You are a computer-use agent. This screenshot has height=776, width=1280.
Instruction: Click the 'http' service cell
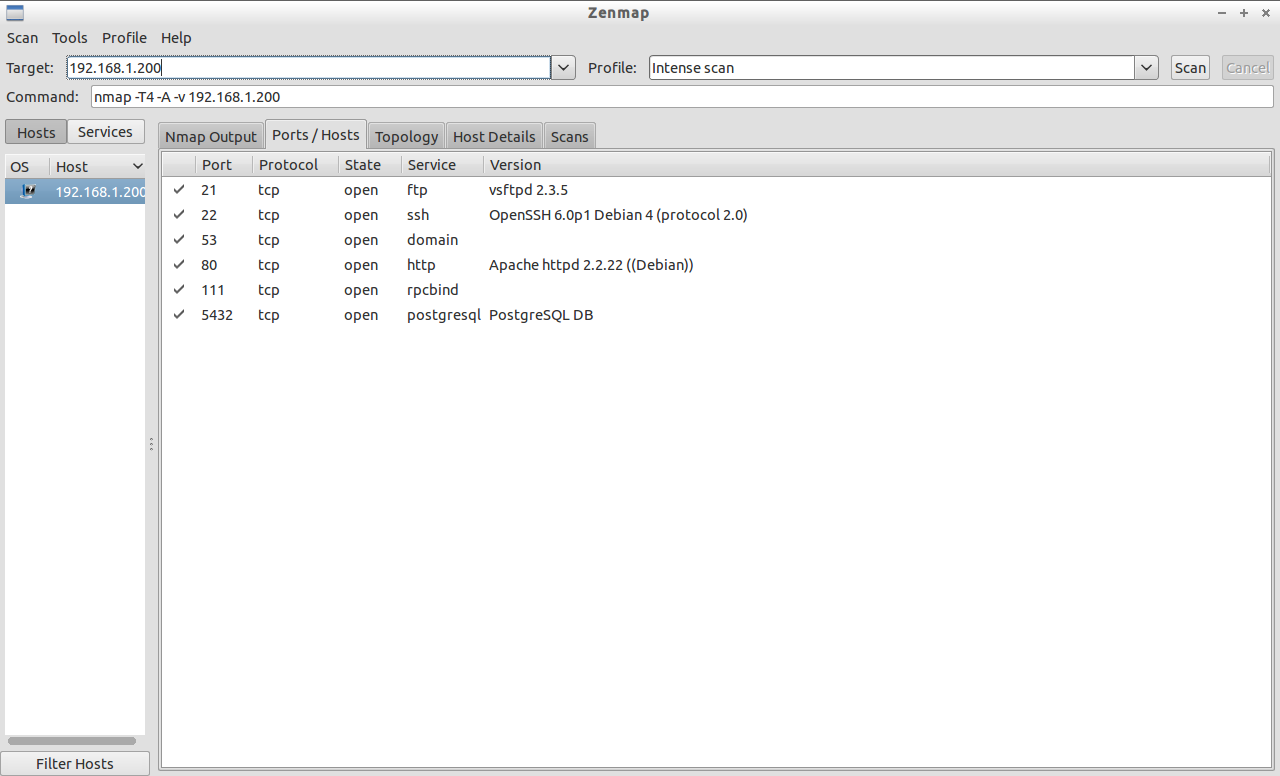421,264
